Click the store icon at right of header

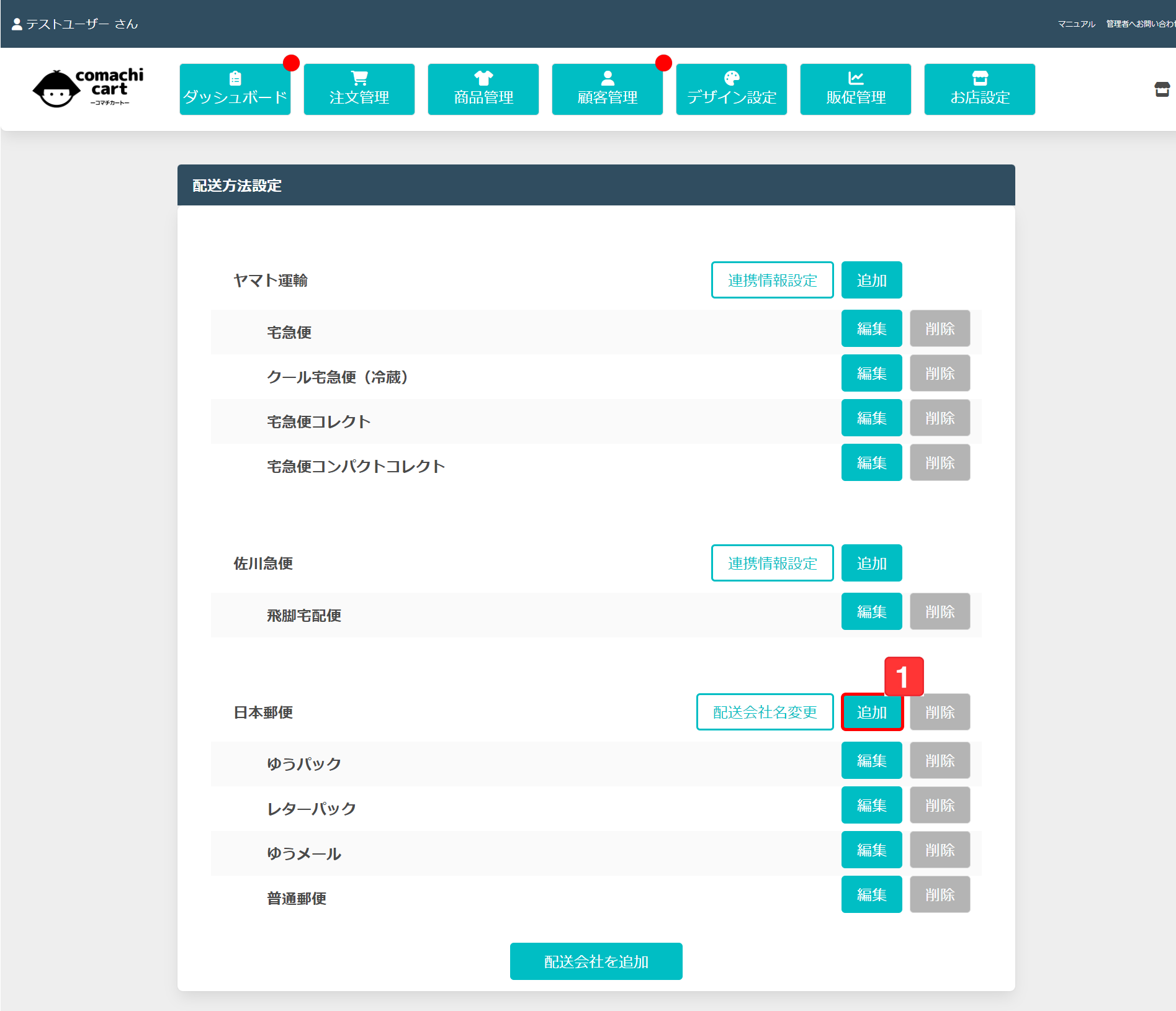[1162, 89]
